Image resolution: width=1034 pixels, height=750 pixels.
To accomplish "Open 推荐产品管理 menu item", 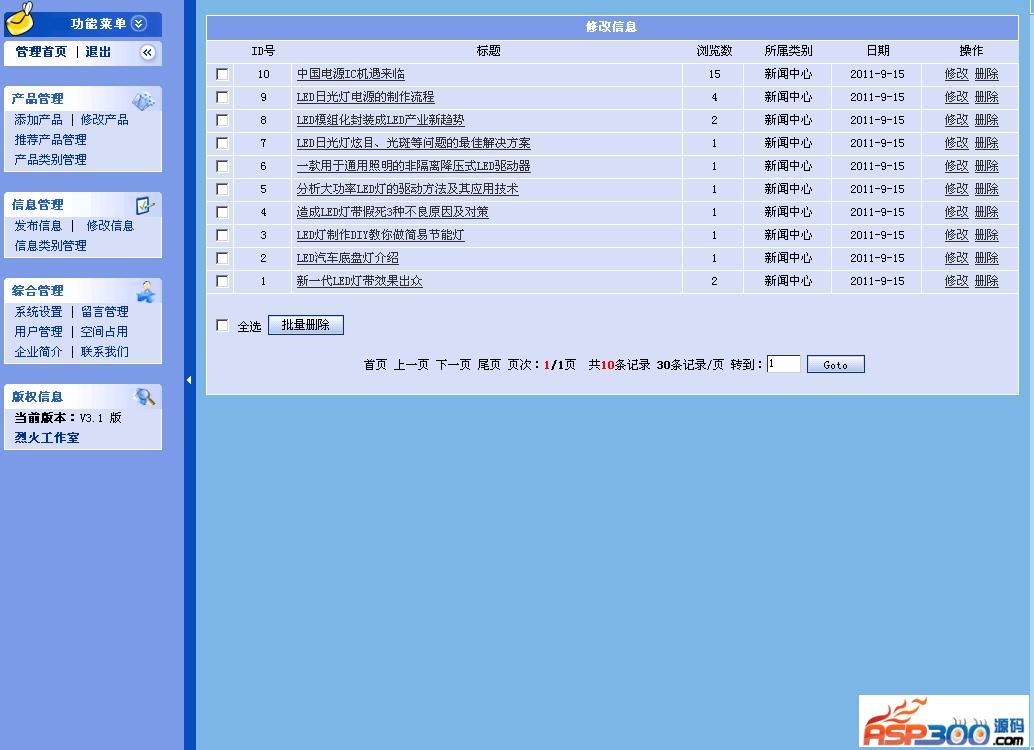I will pyautogui.click(x=50, y=139).
